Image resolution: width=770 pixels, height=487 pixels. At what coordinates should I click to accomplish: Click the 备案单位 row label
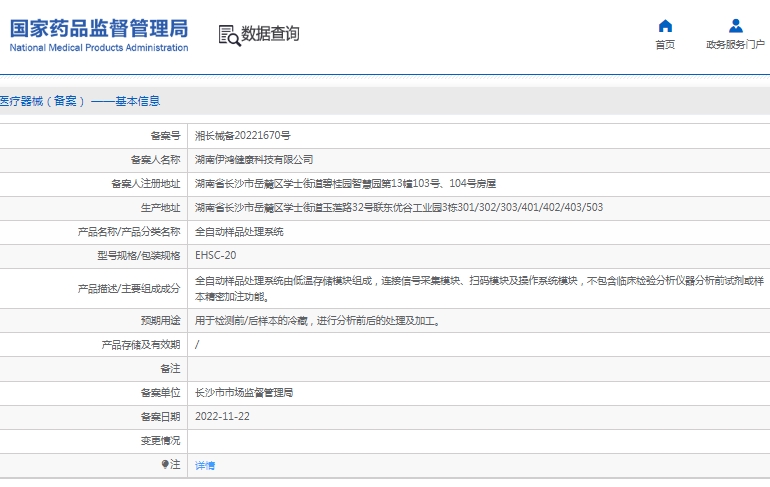coord(161,393)
